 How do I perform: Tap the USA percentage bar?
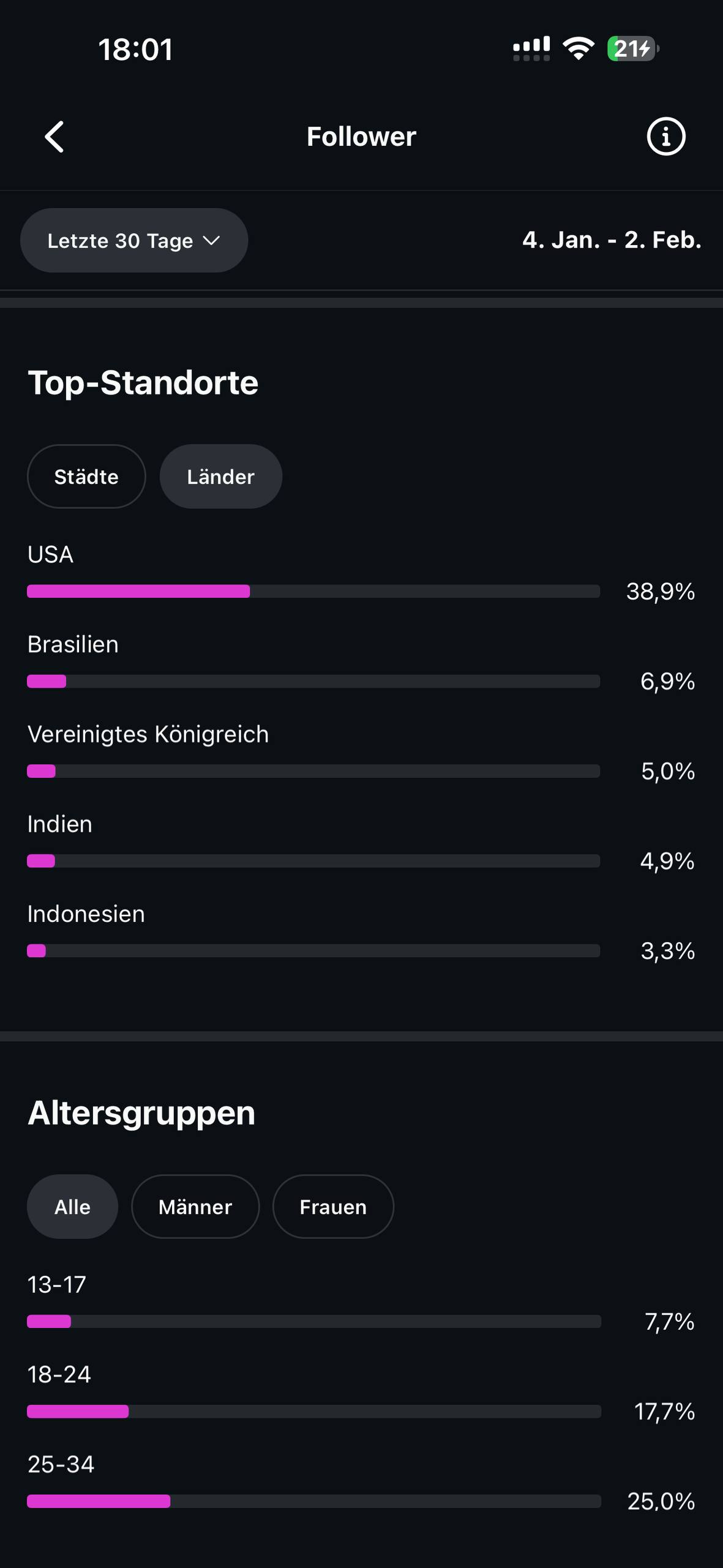click(313, 591)
